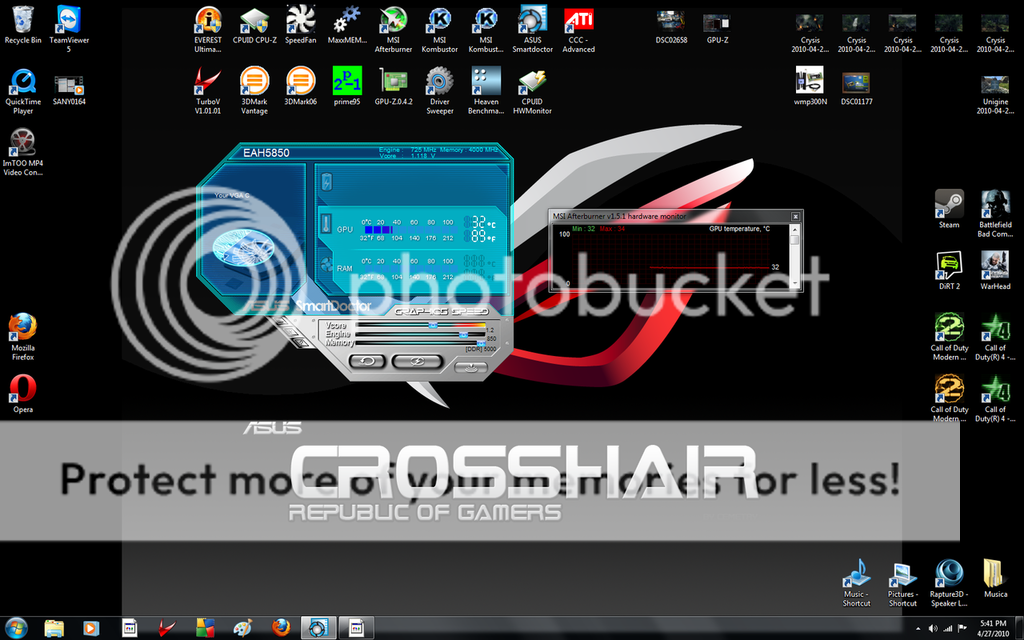Launch TurboV V1.01.01 desktop shortcut
This screenshot has width=1024, height=640.
coord(208,90)
